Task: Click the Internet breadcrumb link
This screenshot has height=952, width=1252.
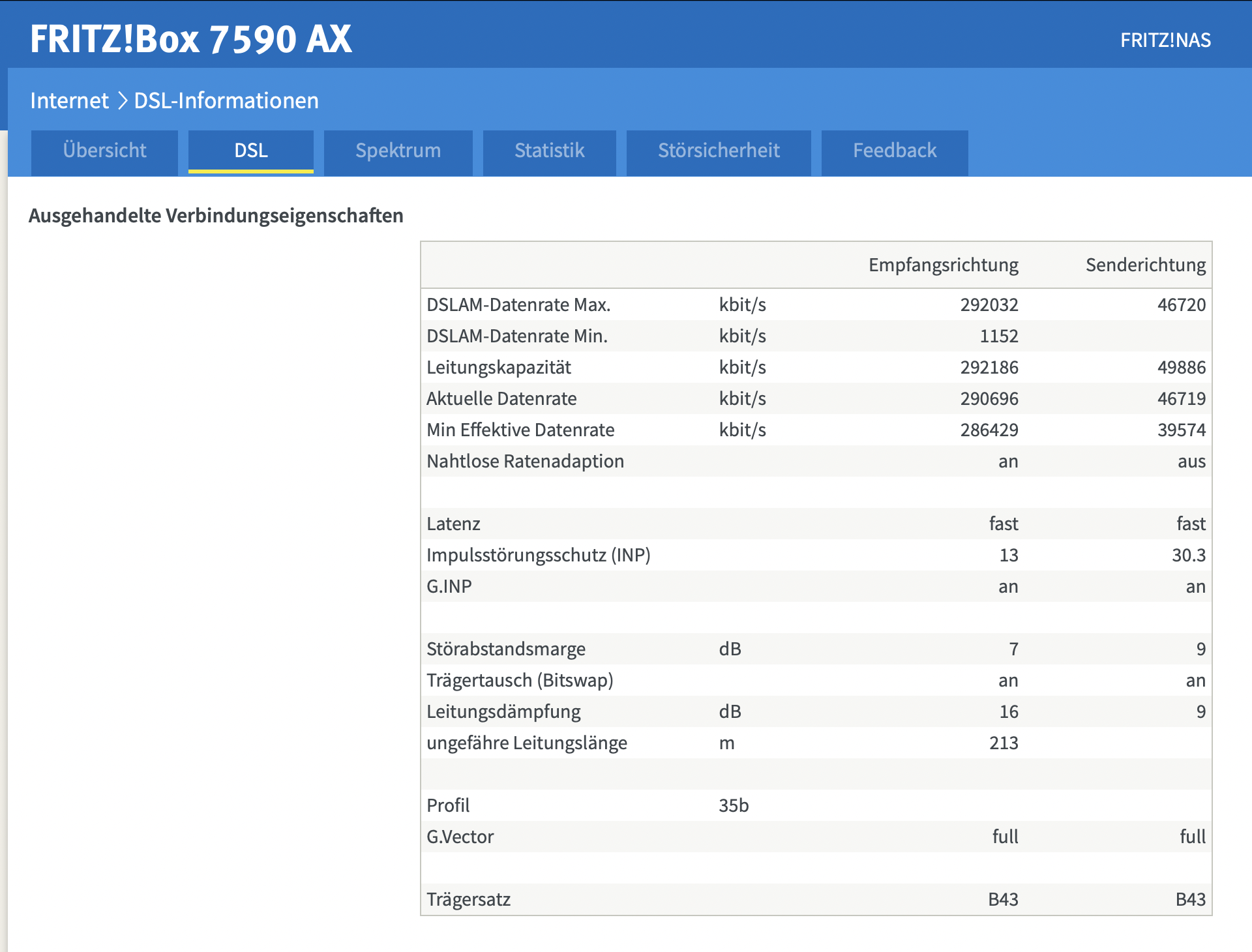Action: click(69, 100)
